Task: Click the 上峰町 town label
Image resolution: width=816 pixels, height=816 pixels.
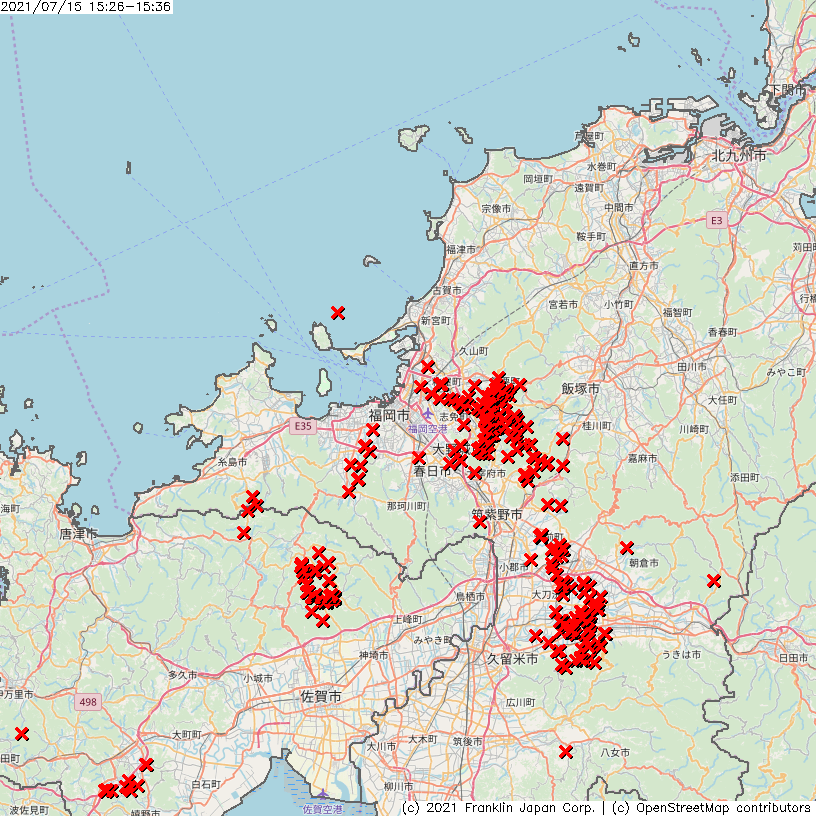Action: click(x=408, y=619)
